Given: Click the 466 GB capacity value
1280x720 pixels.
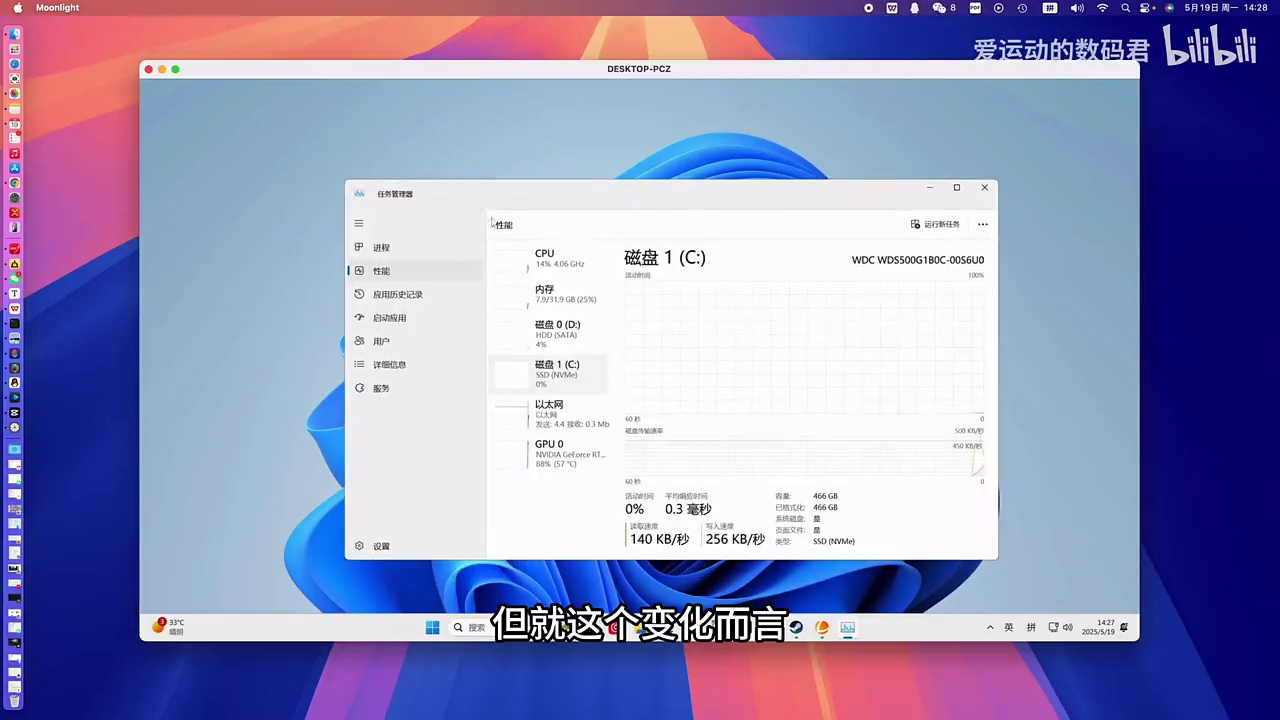Looking at the screenshot, I should point(825,496).
